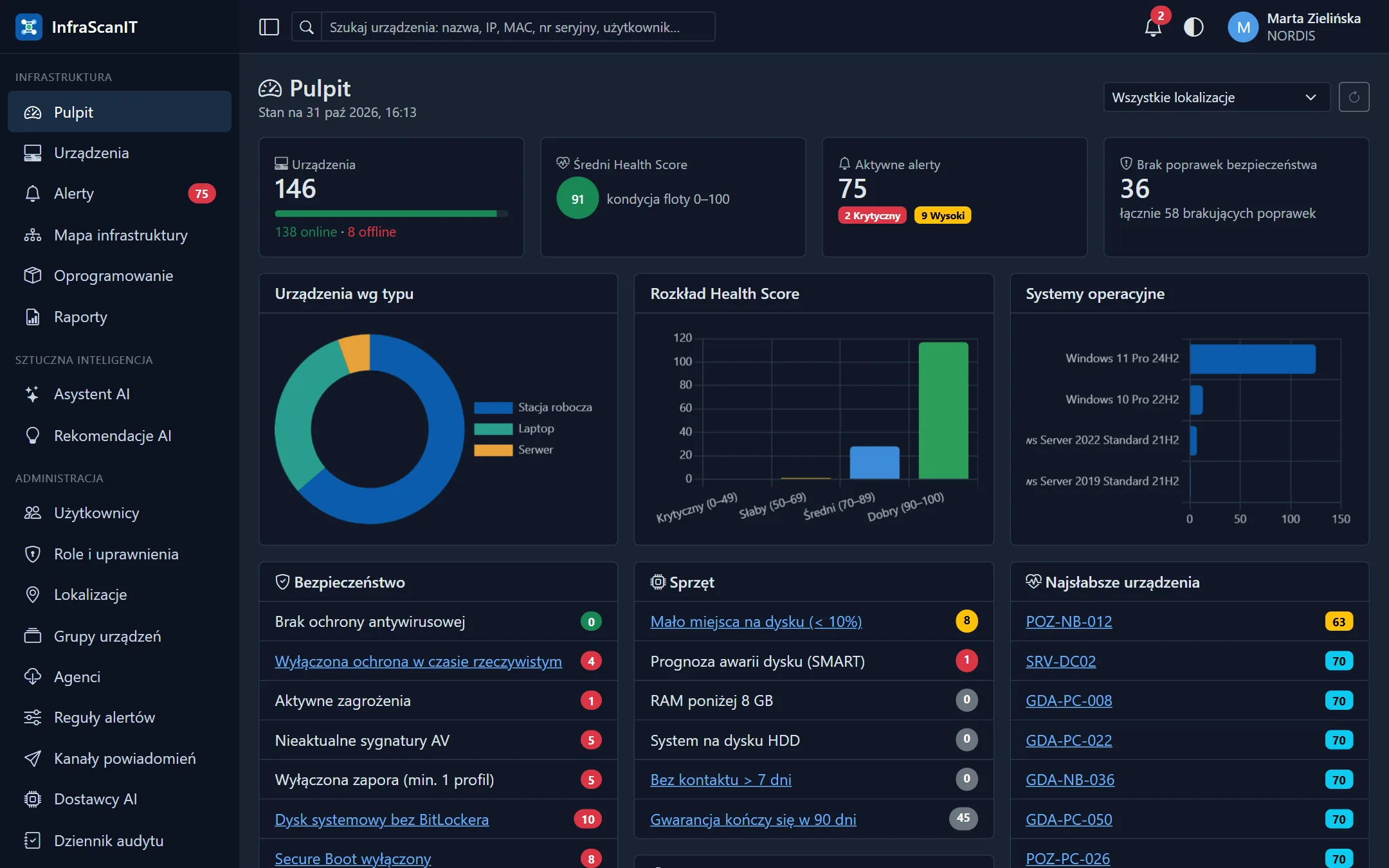Viewport: 1389px width, 868px height.
Task: Click the Agenci cloud-download icon
Action: (33, 677)
